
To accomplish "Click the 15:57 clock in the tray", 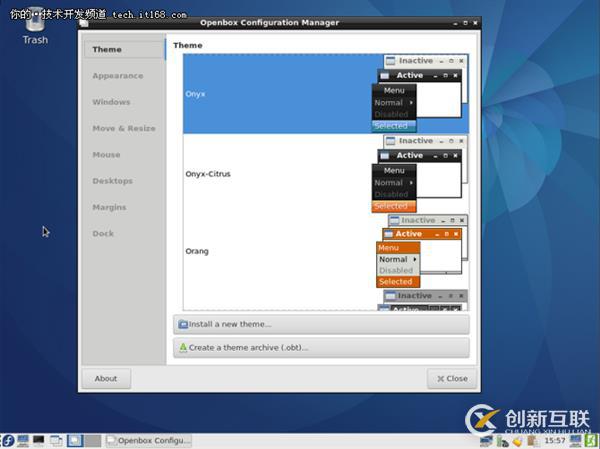I will (555, 441).
